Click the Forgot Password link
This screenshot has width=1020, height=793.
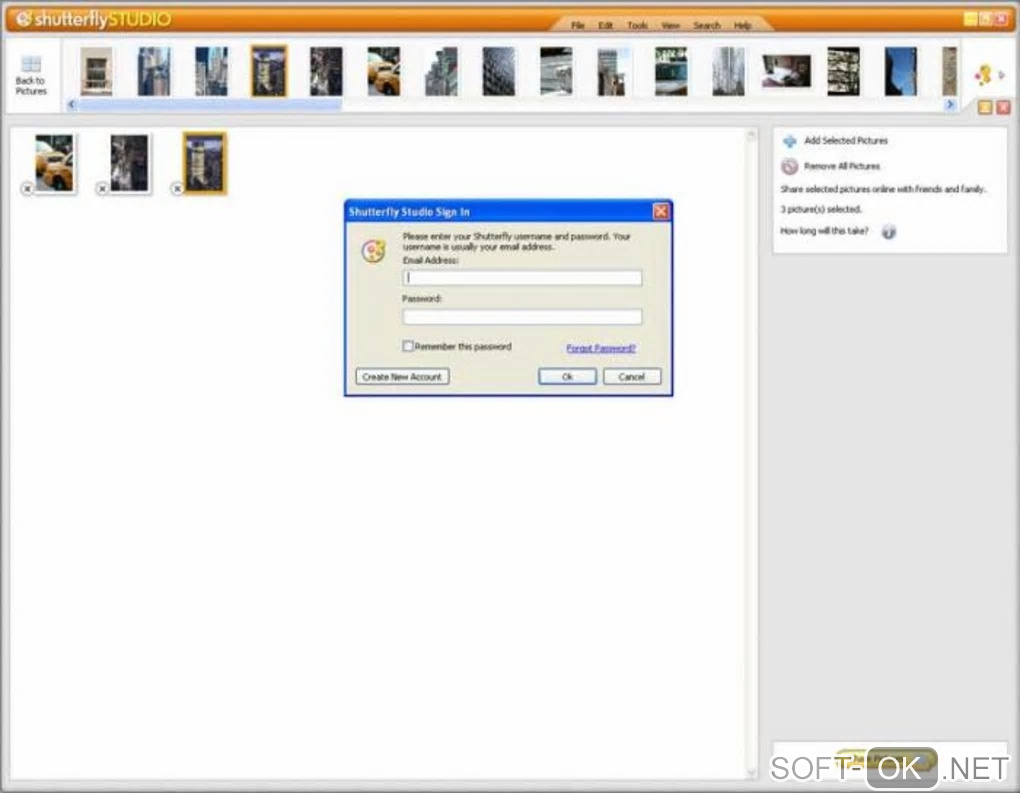point(600,348)
